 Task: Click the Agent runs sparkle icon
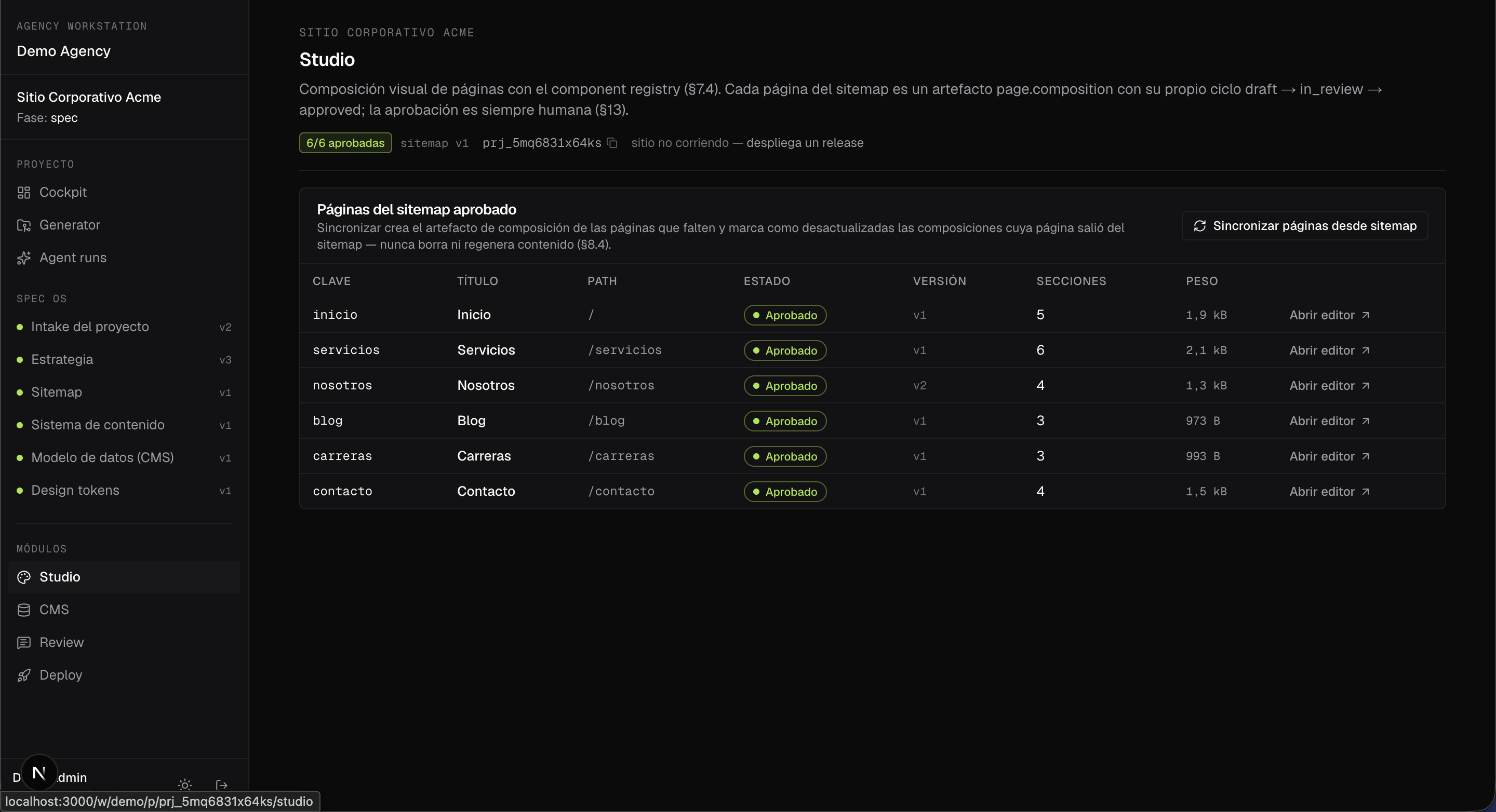coord(24,258)
